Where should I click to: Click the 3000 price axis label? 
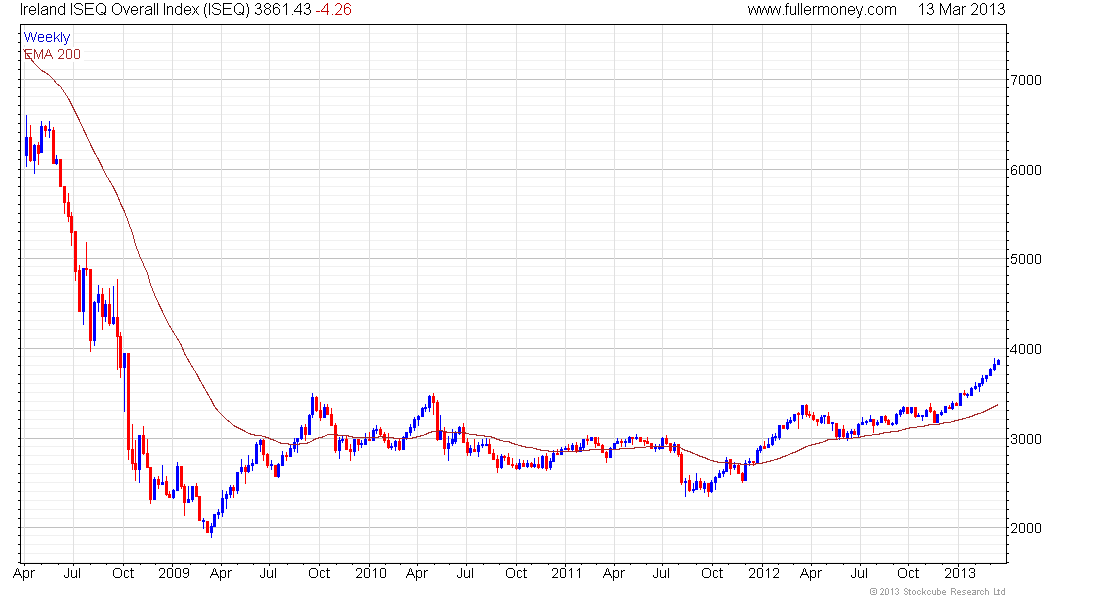1026,439
